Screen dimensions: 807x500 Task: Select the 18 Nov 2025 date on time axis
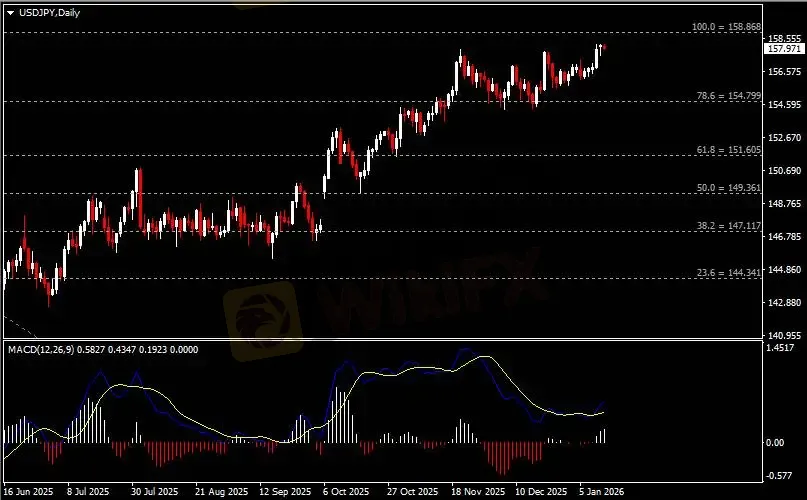click(x=478, y=492)
